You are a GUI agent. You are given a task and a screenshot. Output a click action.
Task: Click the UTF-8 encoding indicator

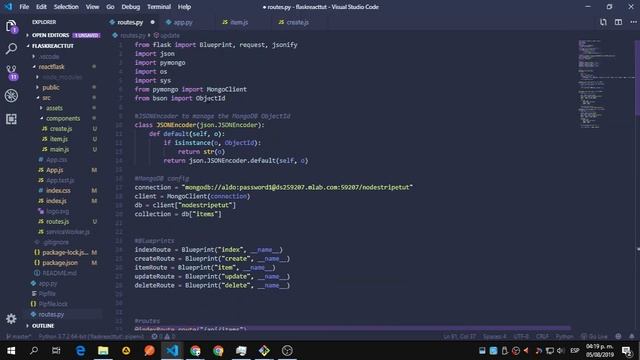click(521, 337)
